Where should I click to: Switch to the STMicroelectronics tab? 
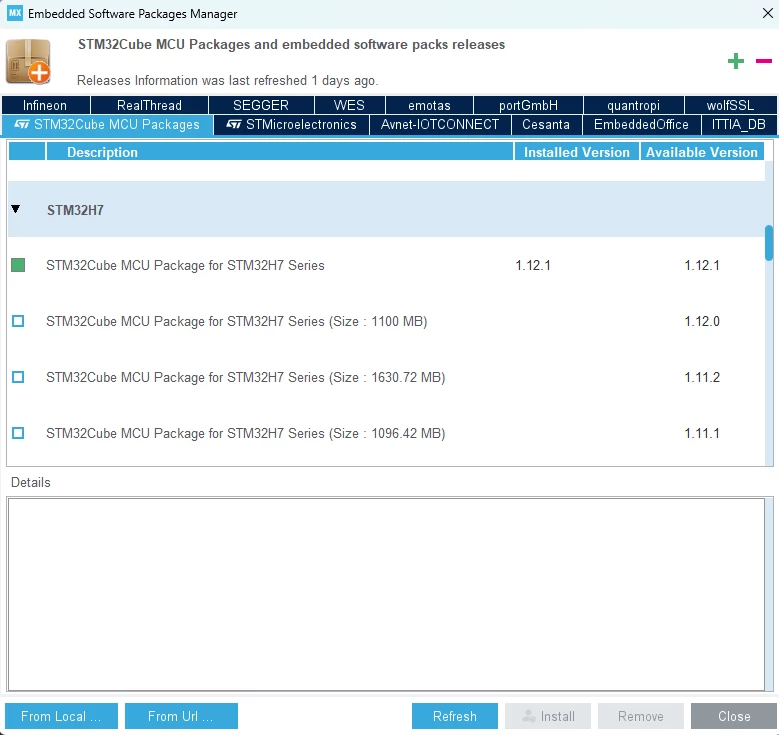pyautogui.click(x=292, y=125)
